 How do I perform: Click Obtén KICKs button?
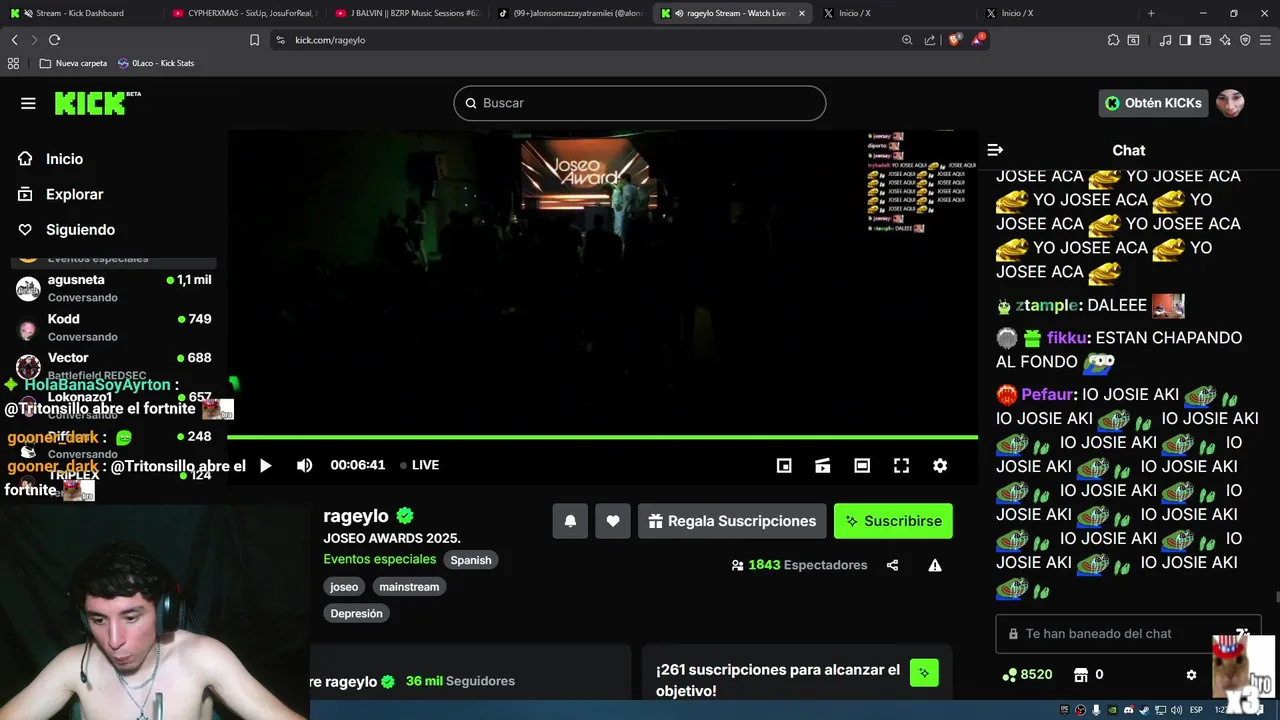point(1153,103)
